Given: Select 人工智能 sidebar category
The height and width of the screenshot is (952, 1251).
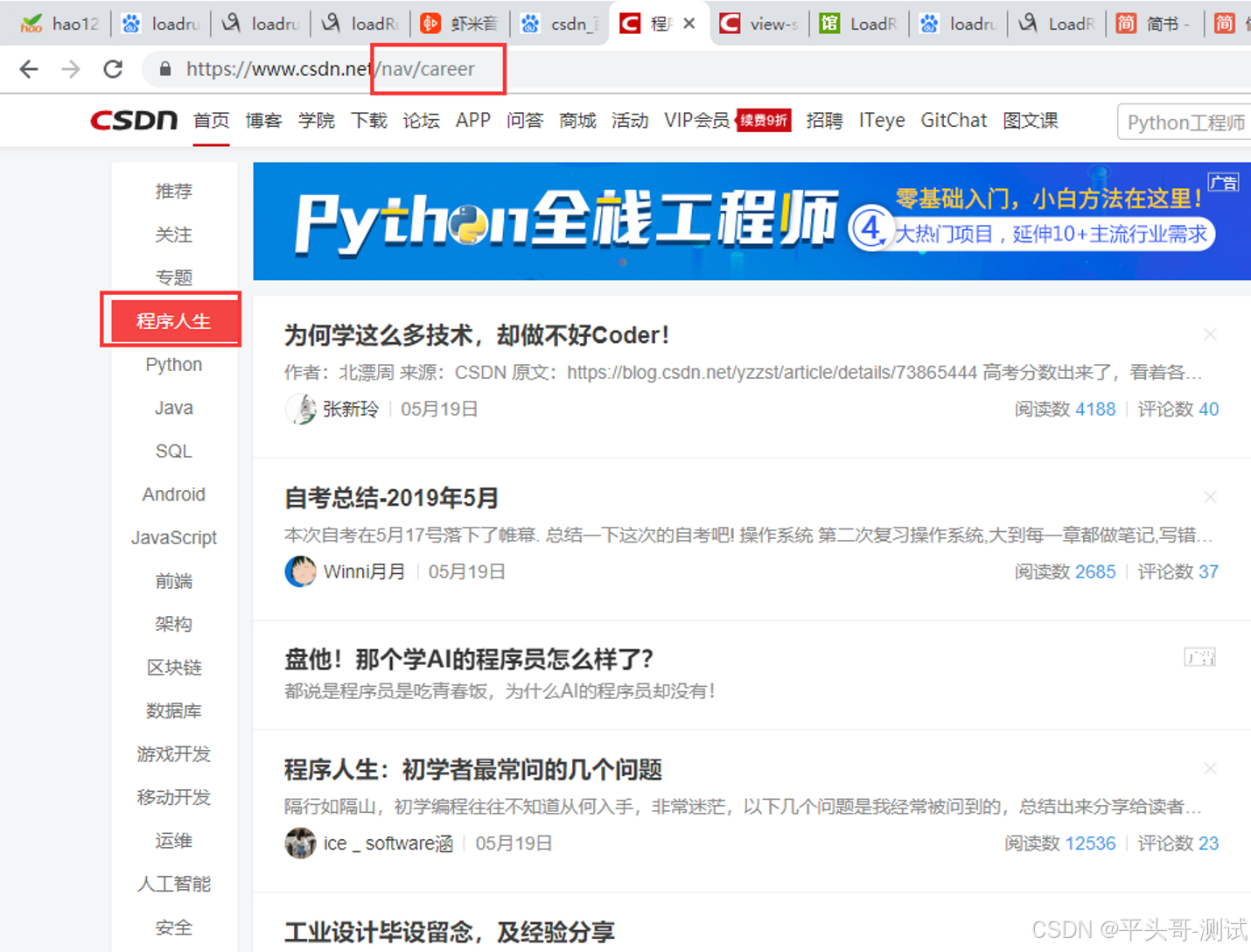Looking at the screenshot, I should [174, 884].
